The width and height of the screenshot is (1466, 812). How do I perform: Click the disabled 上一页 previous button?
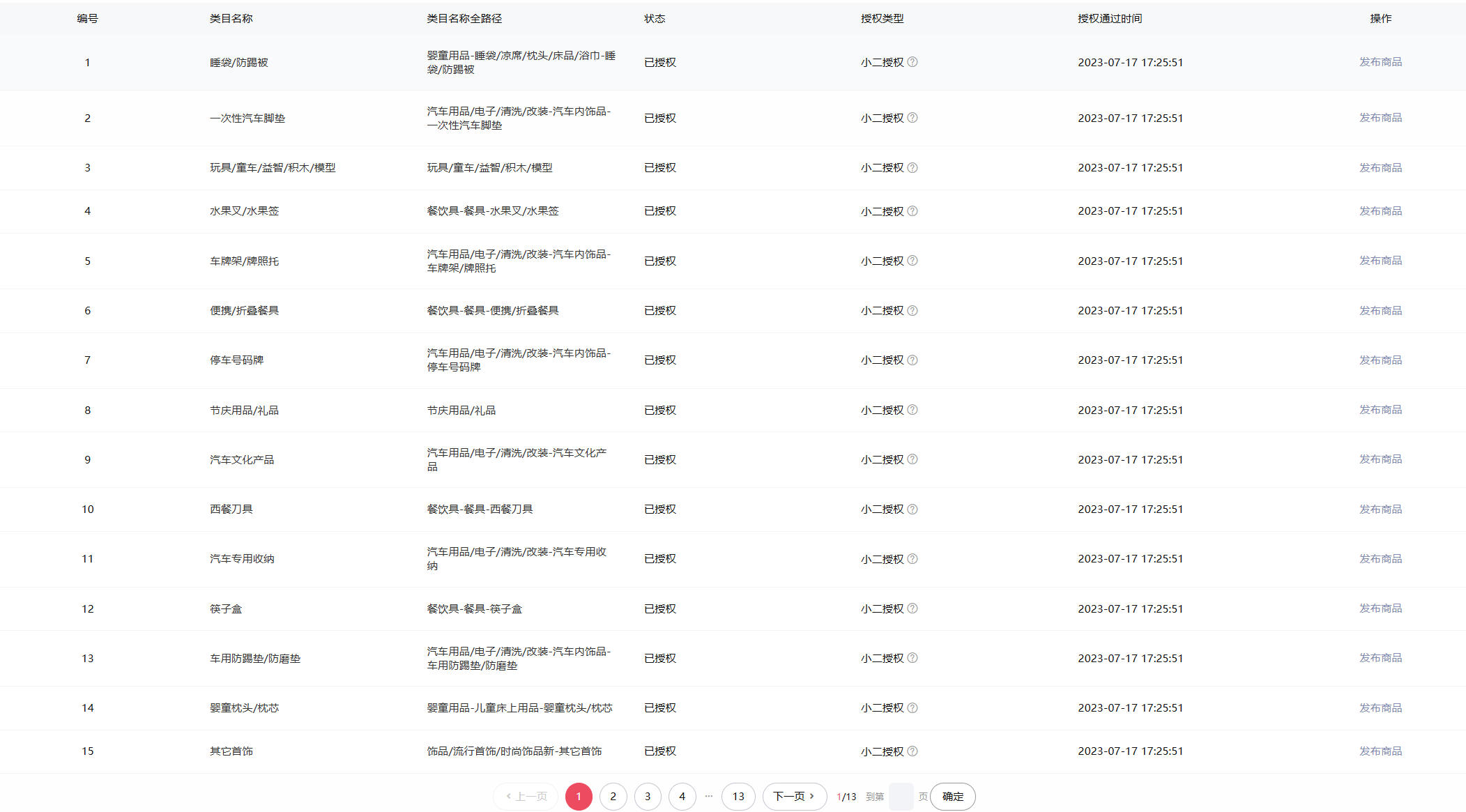(x=526, y=797)
